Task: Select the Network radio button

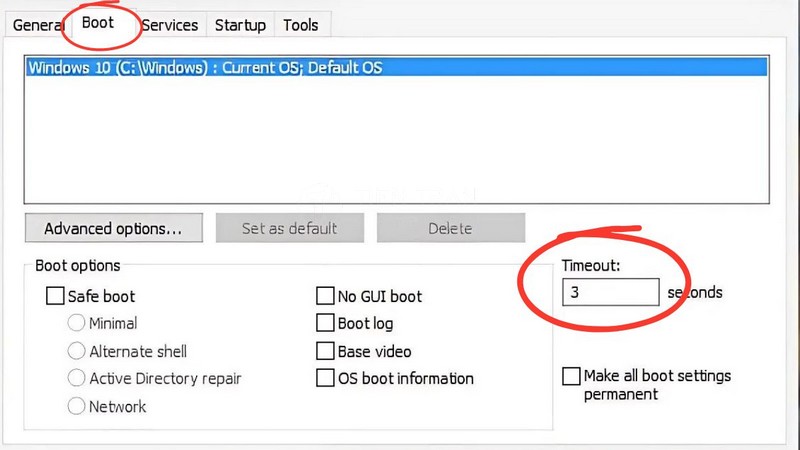Action: (76, 406)
